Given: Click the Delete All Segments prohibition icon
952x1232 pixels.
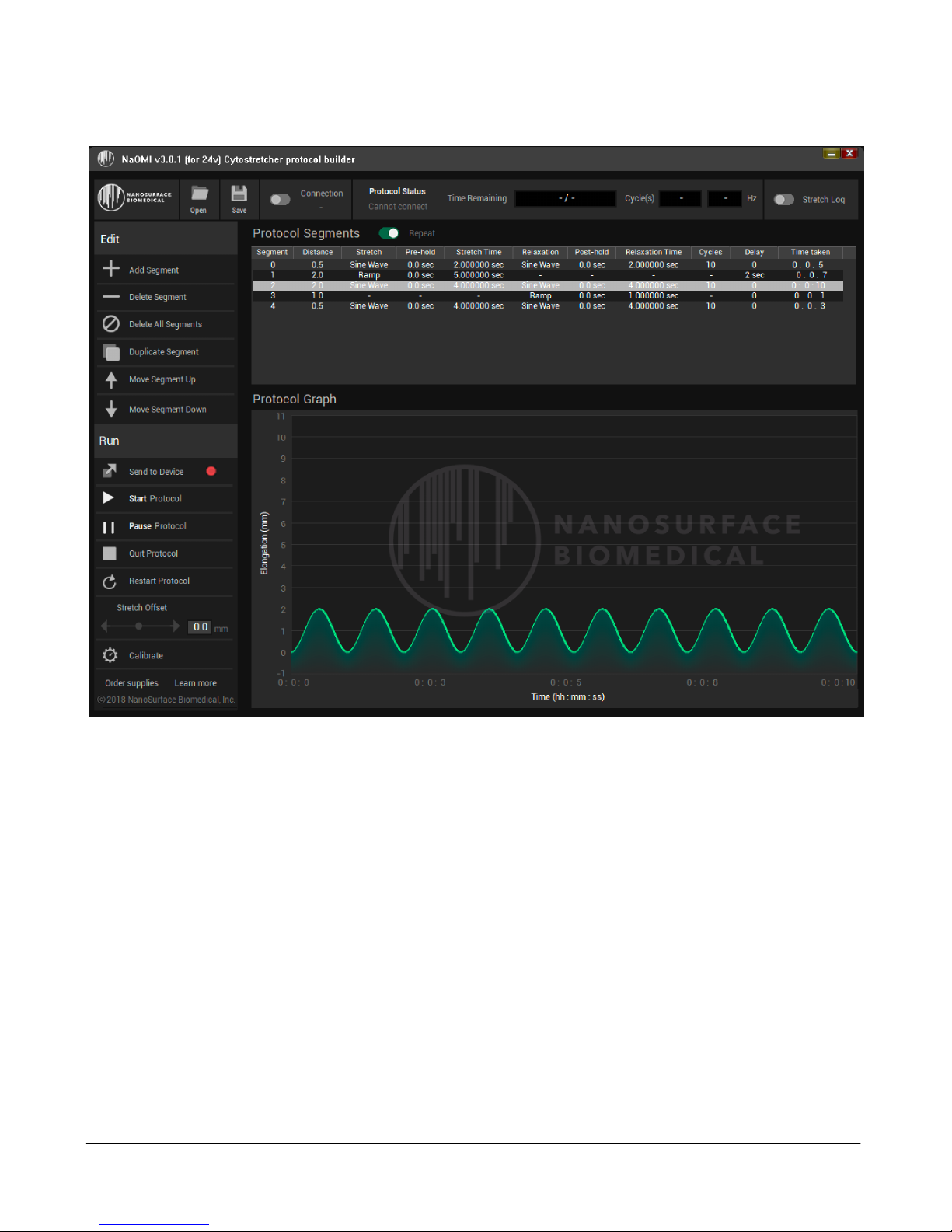Looking at the screenshot, I should click(x=111, y=324).
